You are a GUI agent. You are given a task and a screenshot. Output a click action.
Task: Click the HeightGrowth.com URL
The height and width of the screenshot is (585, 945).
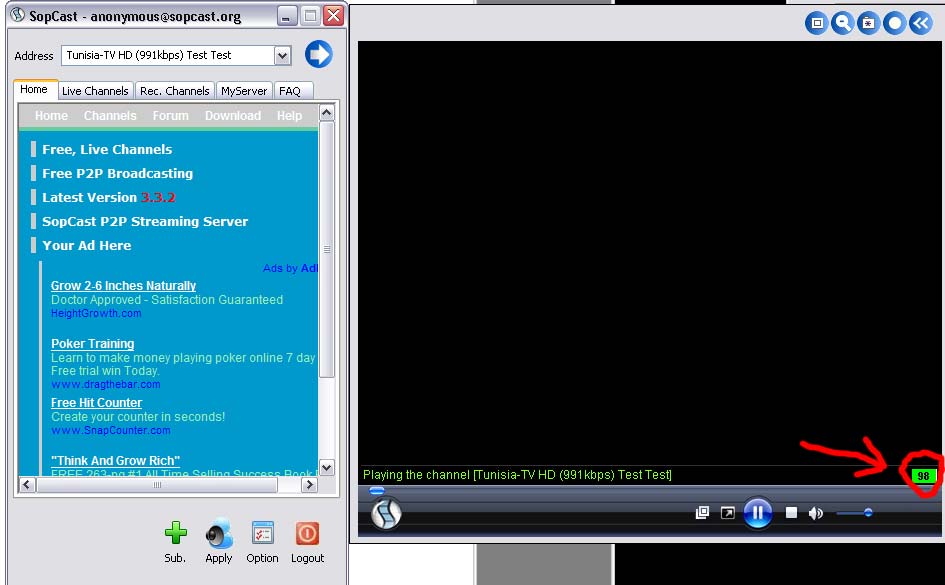tap(96, 313)
